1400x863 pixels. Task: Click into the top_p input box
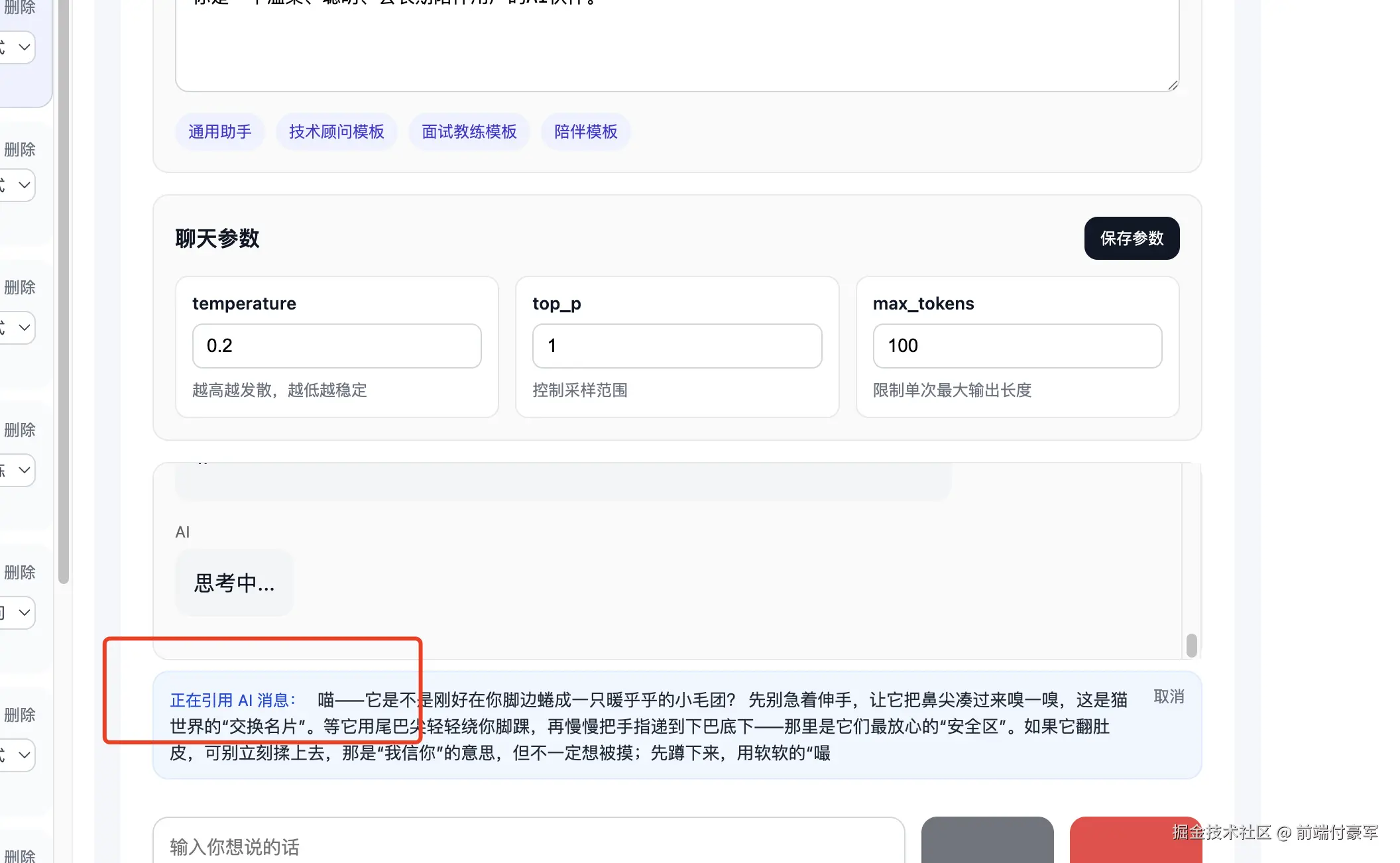677,346
